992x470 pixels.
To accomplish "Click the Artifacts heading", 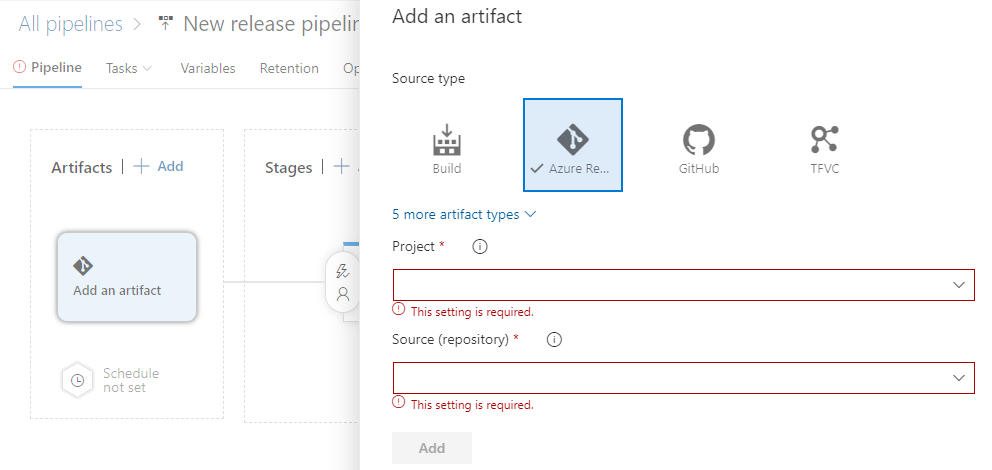I will pyautogui.click(x=82, y=168).
